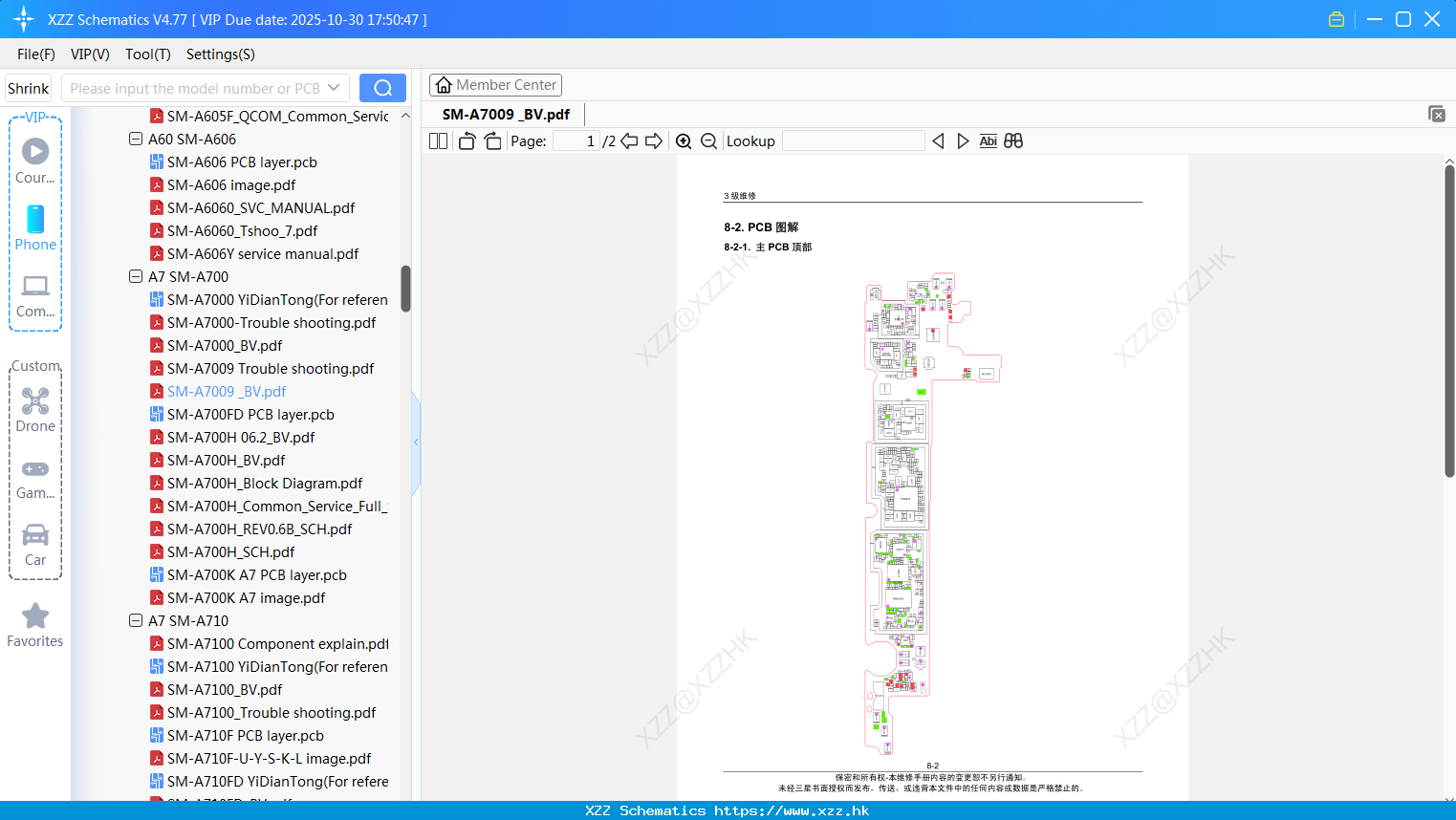Open SM-A6060_SVC_MANUAL.pdf file
The height and width of the screenshot is (820, 1456).
pyautogui.click(x=261, y=207)
